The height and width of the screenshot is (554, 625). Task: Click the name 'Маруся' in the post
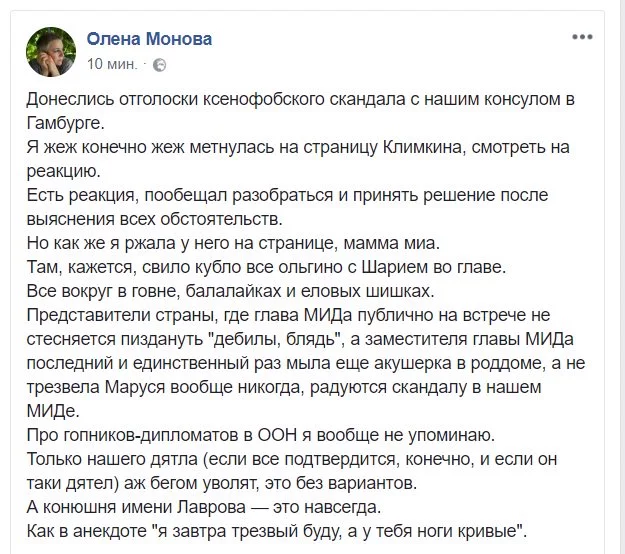135,387
